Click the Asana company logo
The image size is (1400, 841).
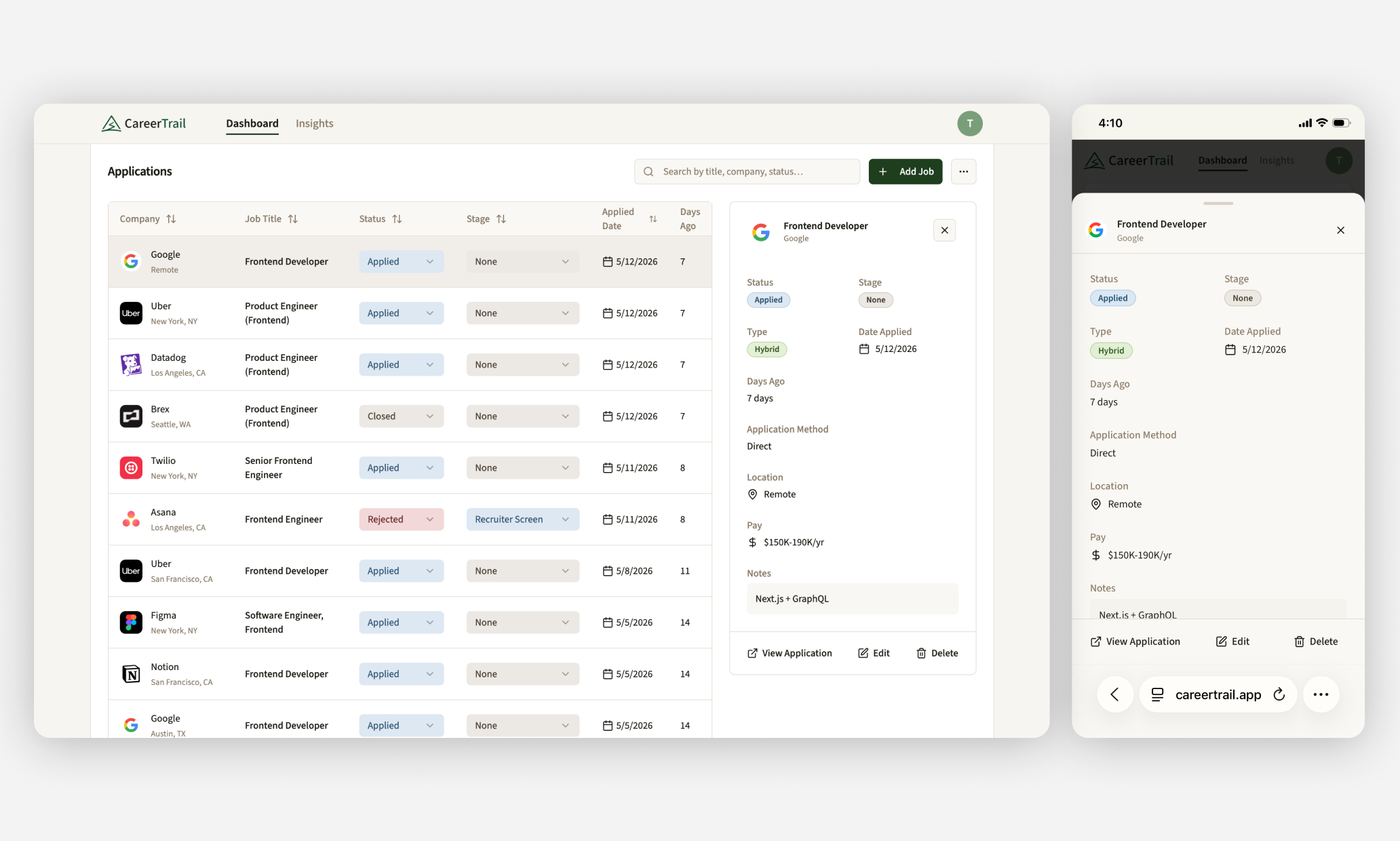coord(131,519)
